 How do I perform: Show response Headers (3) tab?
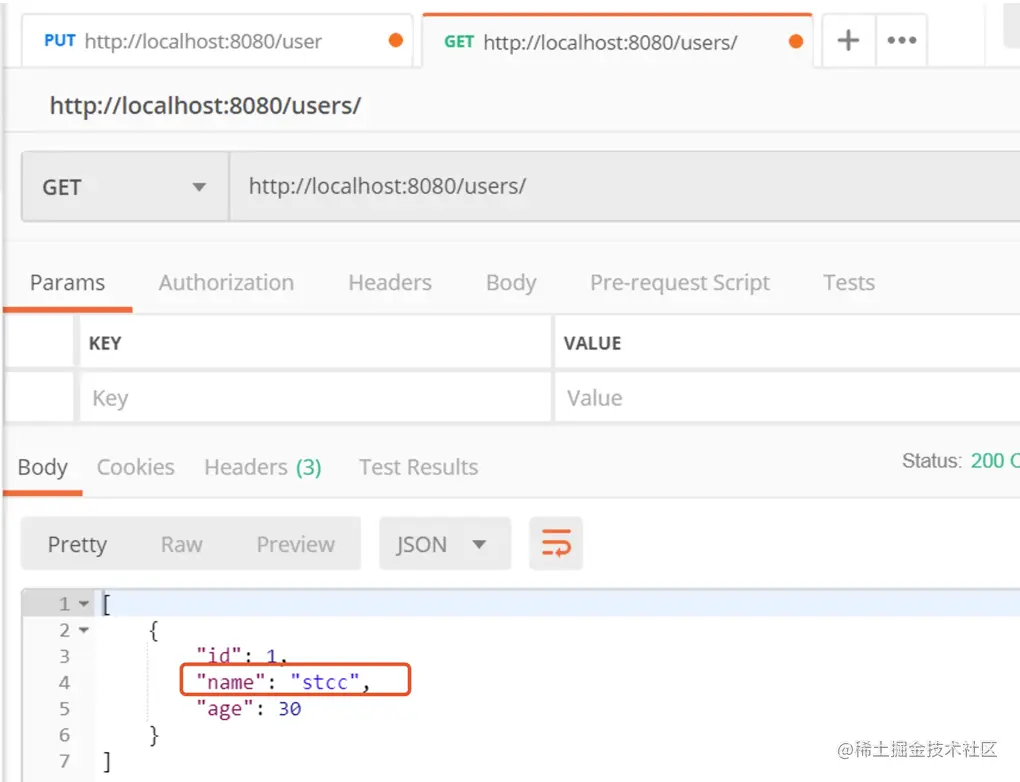coord(263,467)
